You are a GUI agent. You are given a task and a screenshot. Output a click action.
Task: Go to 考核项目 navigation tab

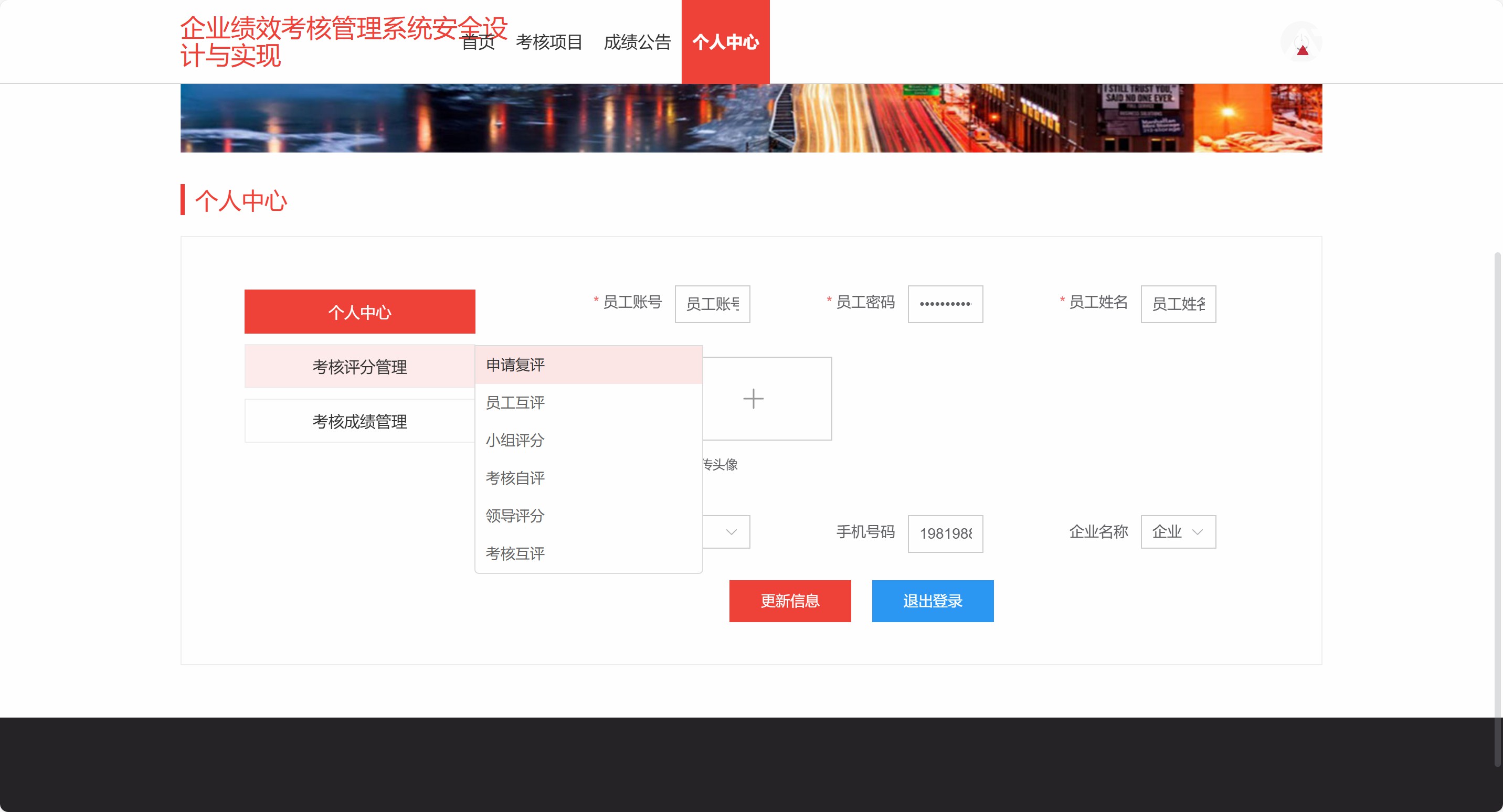click(x=548, y=42)
